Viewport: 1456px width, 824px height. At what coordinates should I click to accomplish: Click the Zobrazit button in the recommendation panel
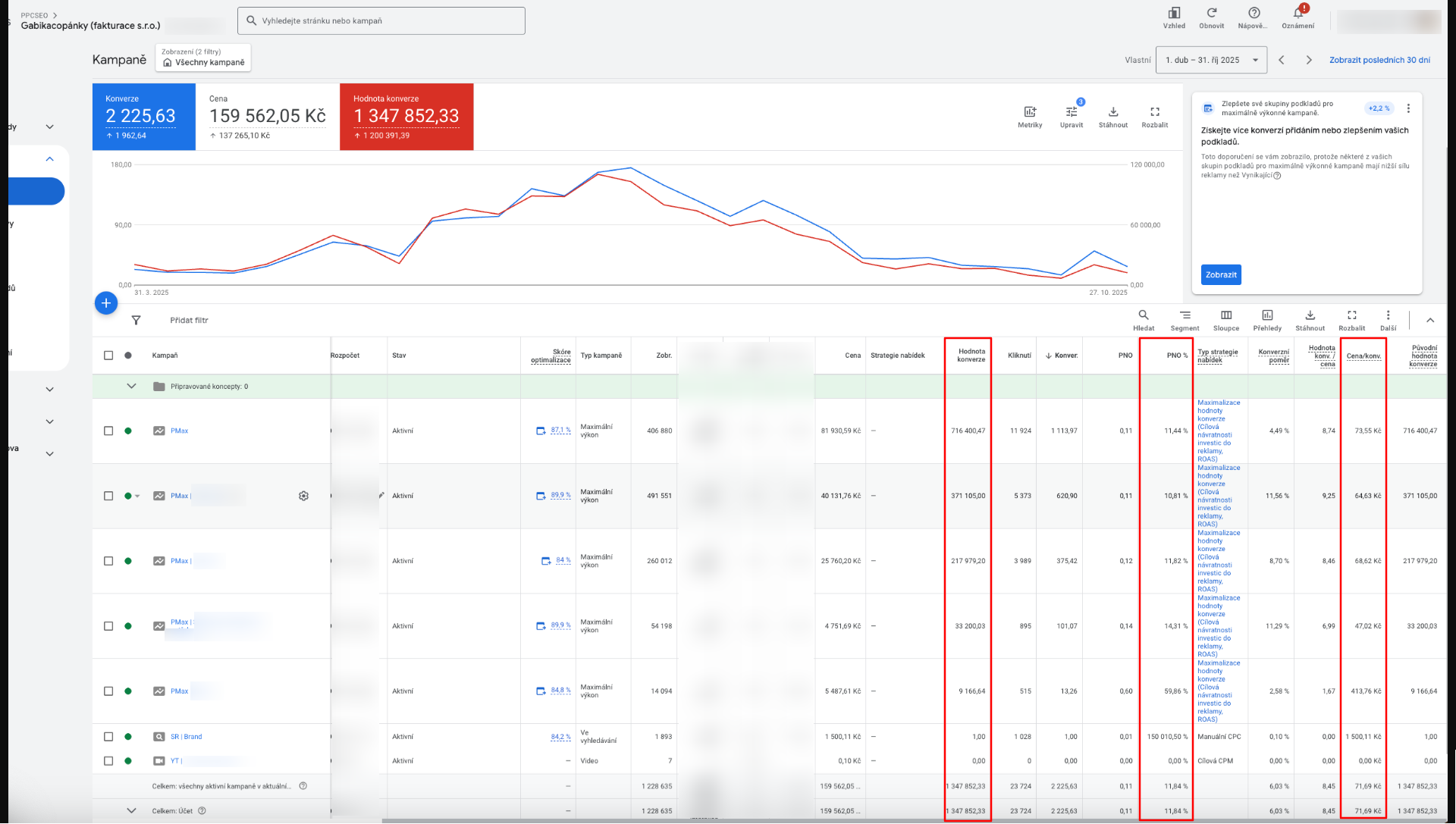point(1220,274)
